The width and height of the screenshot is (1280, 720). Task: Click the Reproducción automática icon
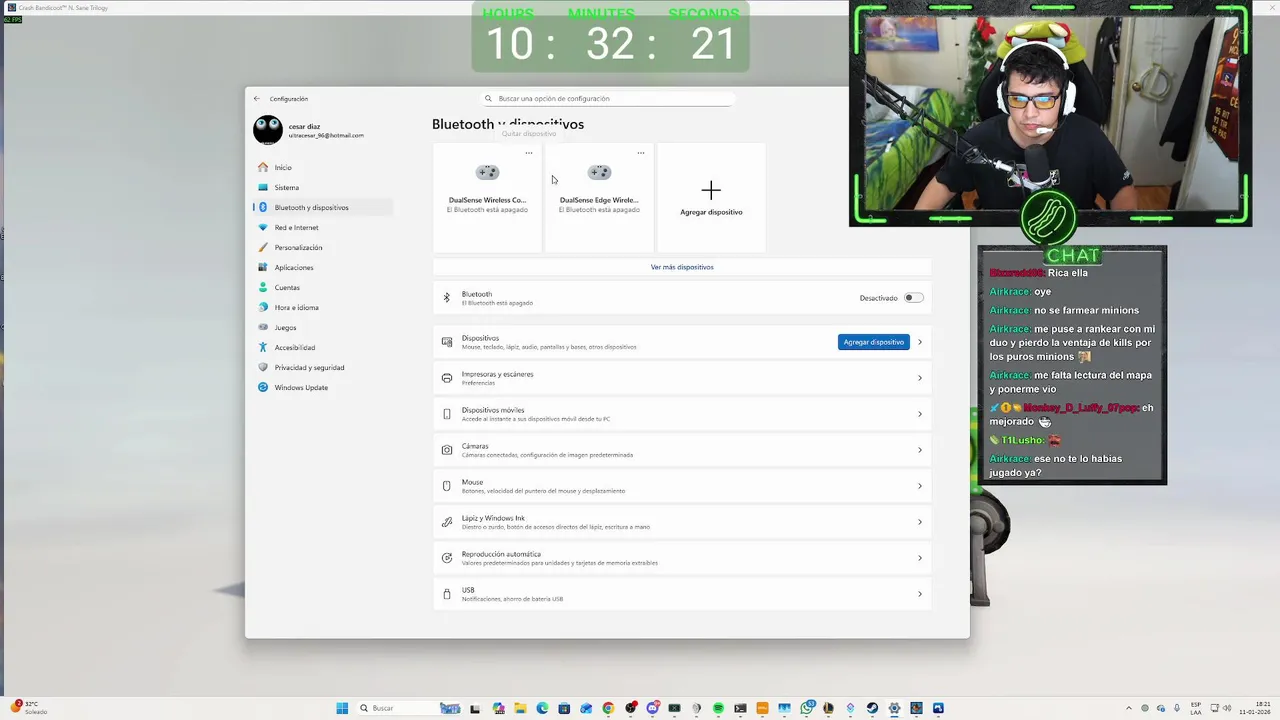coord(447,558)
